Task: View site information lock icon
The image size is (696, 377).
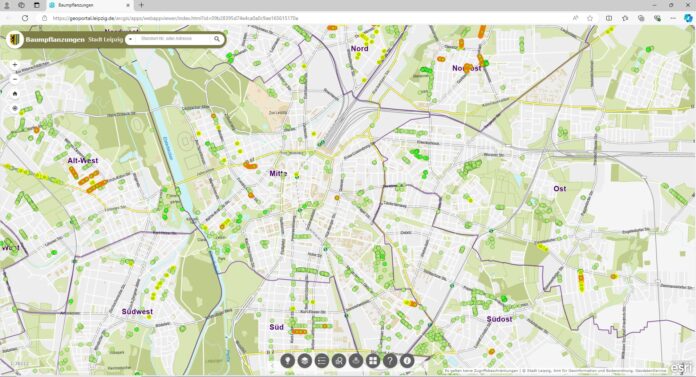Action: point(44,18)
